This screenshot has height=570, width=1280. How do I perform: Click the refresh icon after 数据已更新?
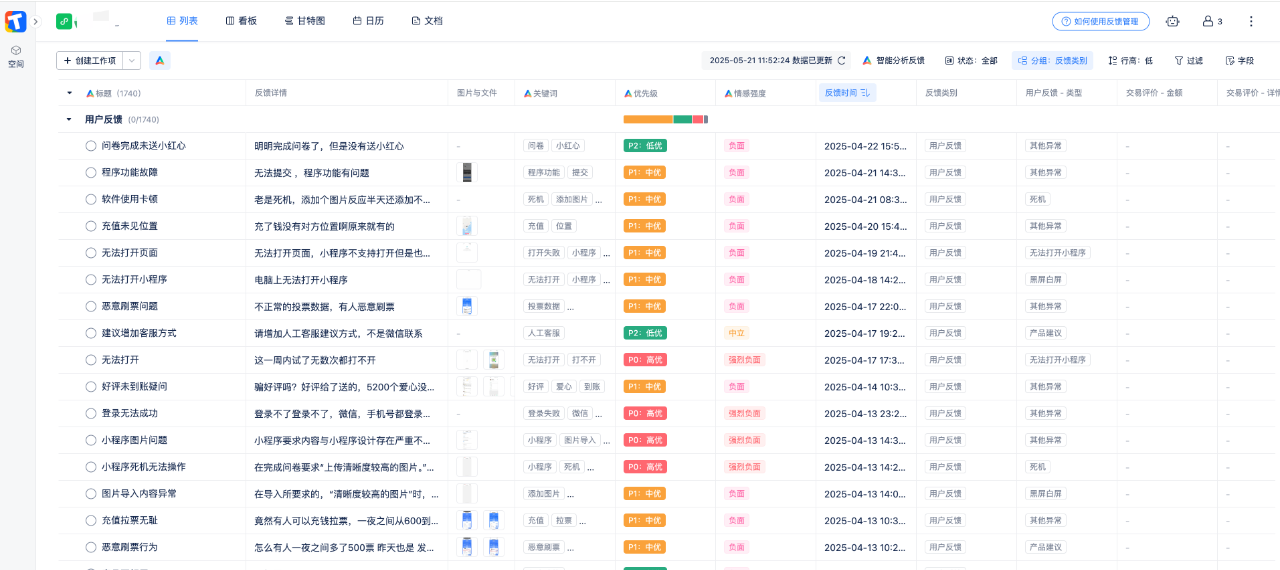tap(842, 61)
